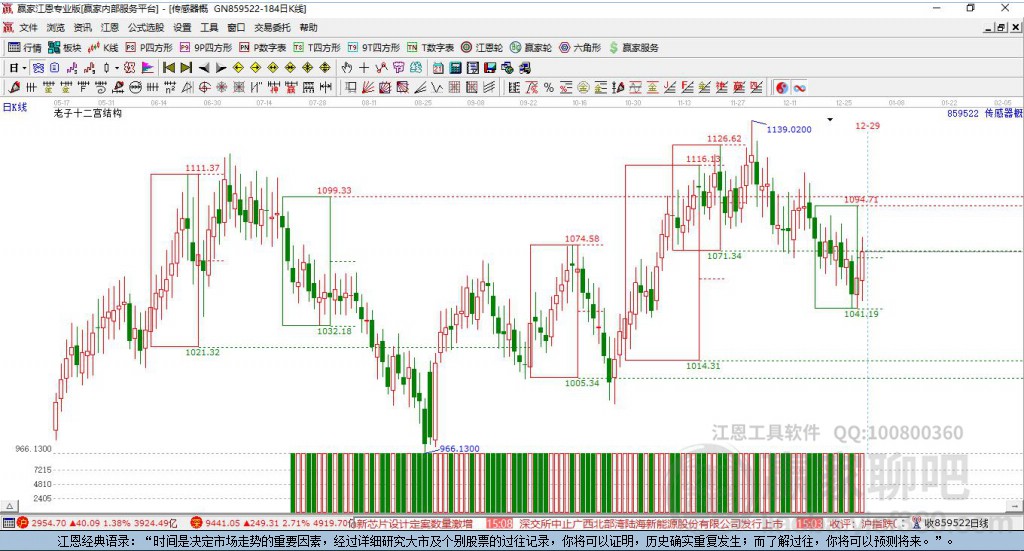Screen dimensions: 1024x551
Task: Open the 9P四方形 tool
Action: tap(206, 48)
